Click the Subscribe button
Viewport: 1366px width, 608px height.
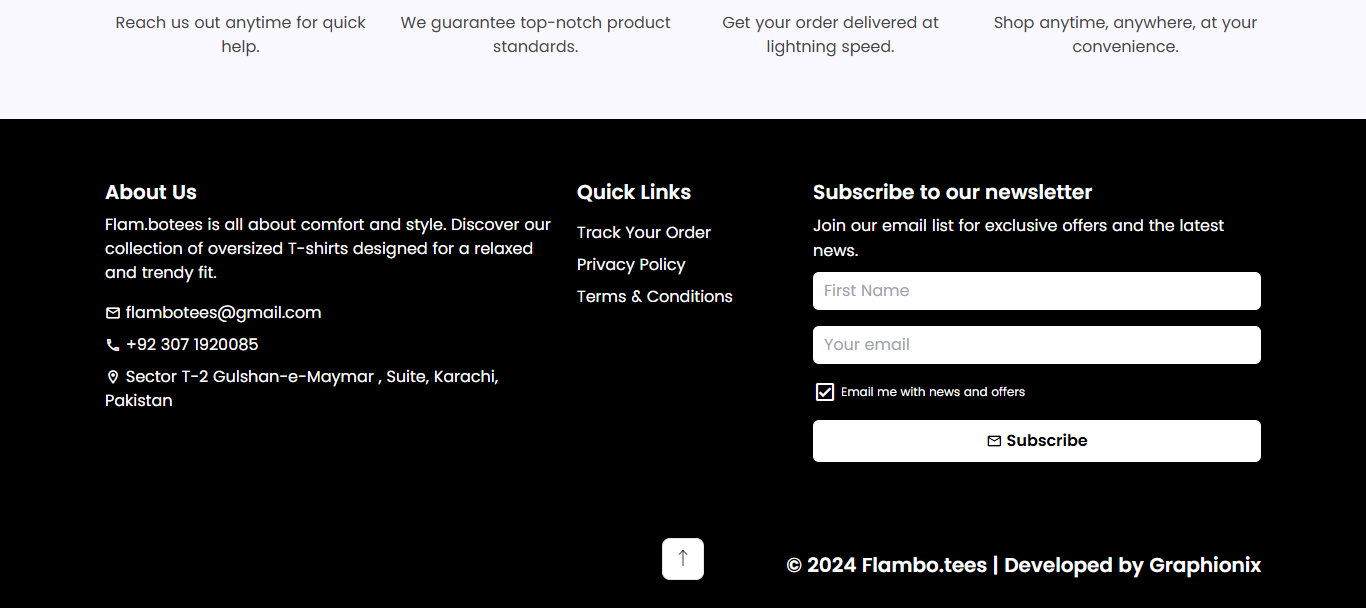pos(1037,441)
